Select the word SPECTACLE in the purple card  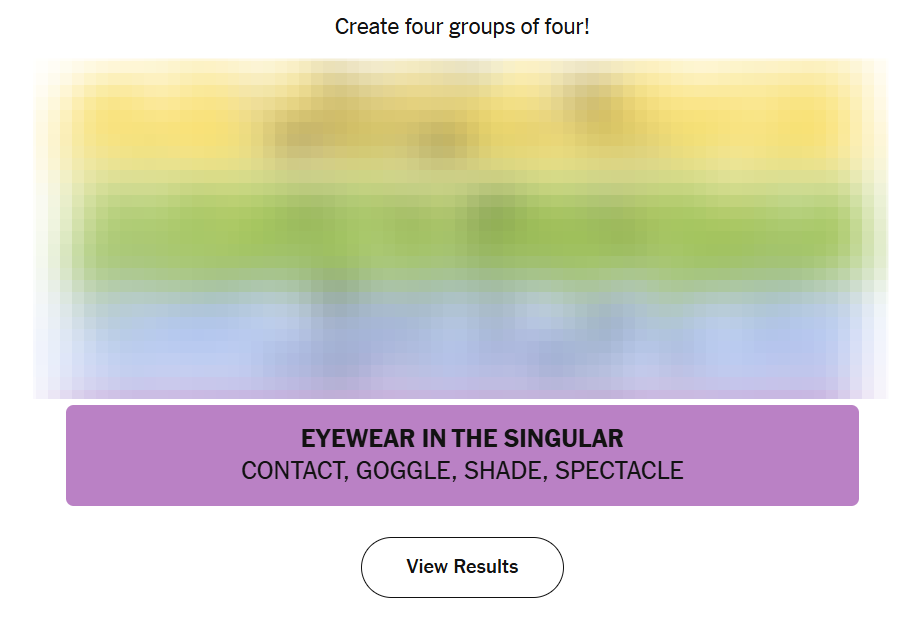(619, 471)
